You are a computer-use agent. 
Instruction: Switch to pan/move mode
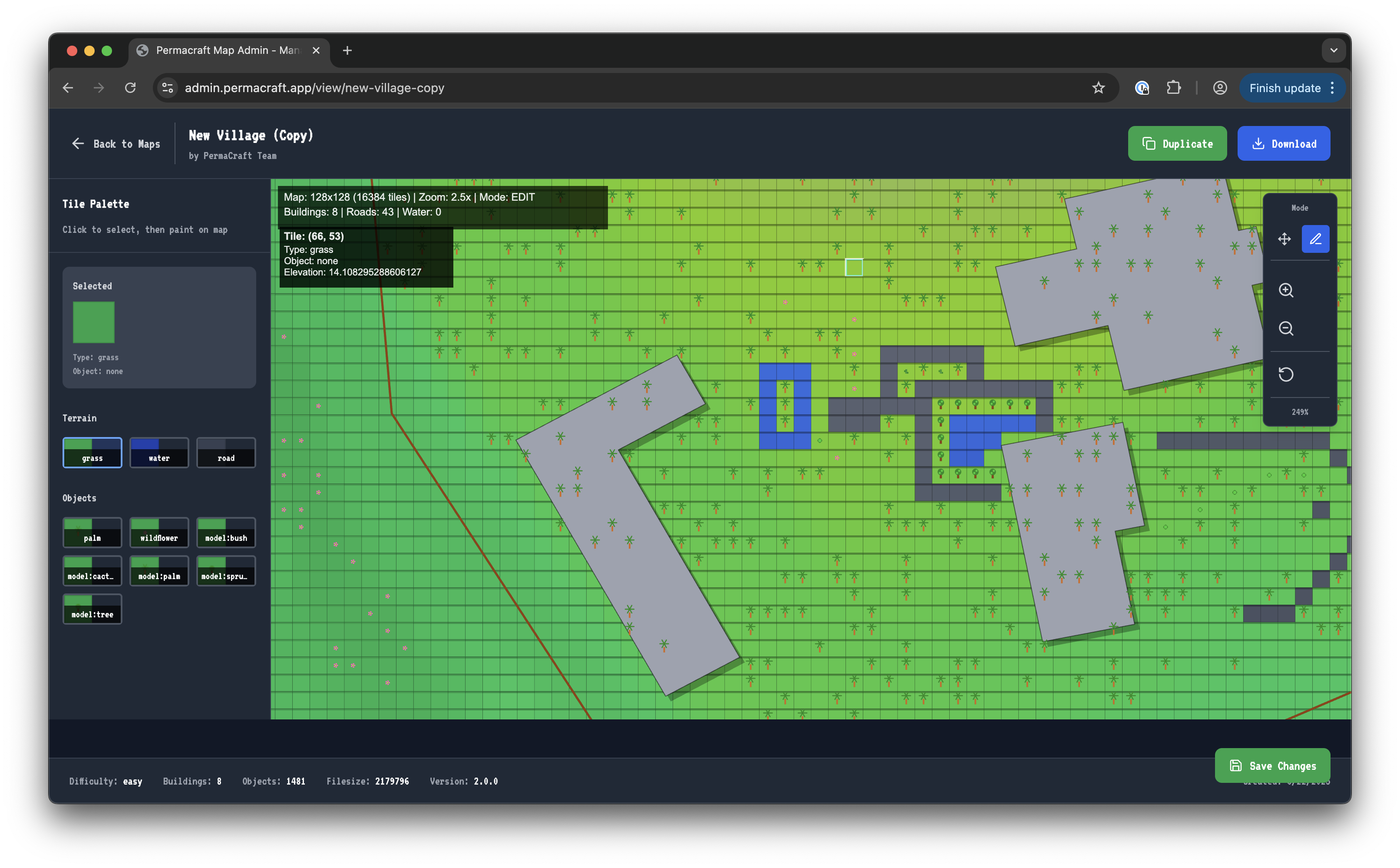(1284, 239)
